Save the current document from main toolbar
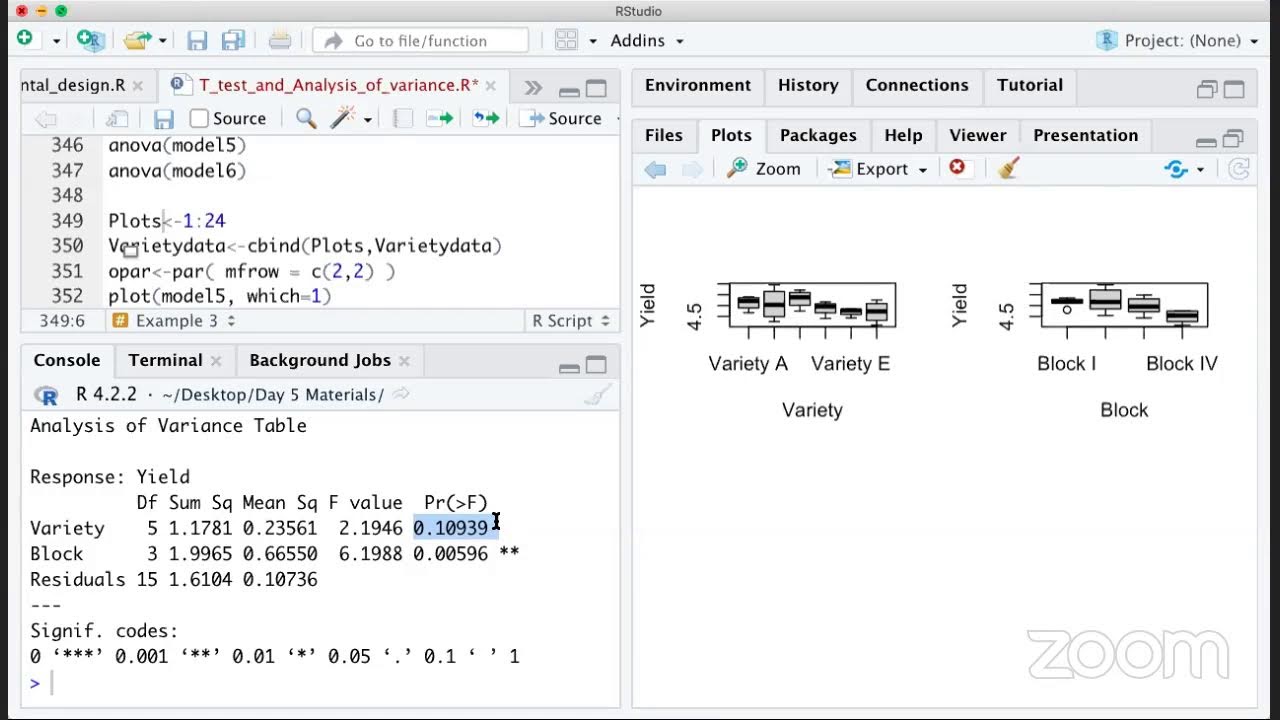 coord(197,40)
